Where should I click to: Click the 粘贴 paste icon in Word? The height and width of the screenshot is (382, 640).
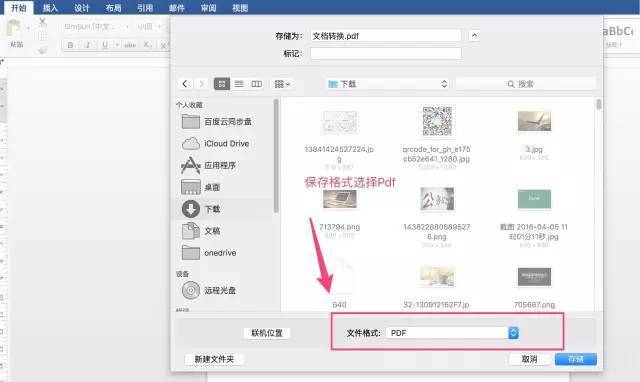click(x=13, y=29)
